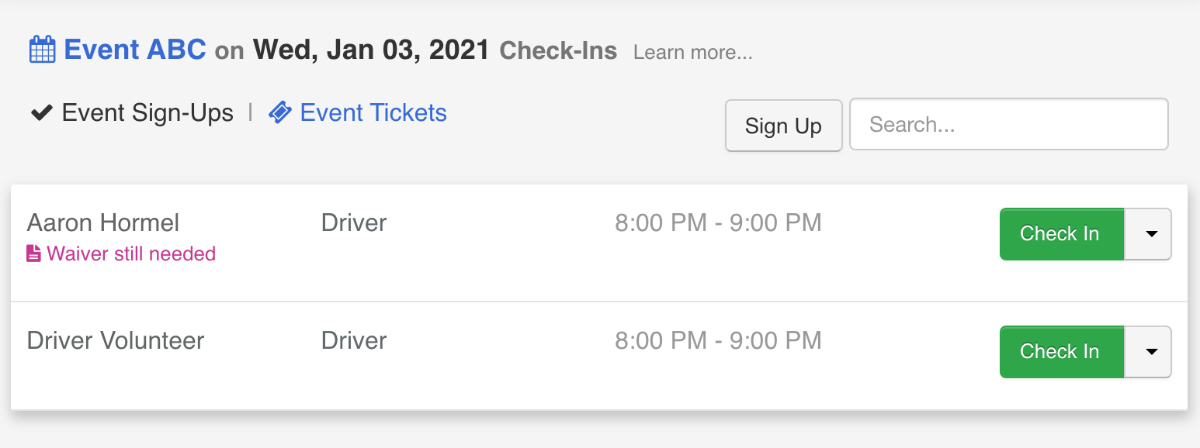Check In Aaron Hormel

tap(1061, 234)
